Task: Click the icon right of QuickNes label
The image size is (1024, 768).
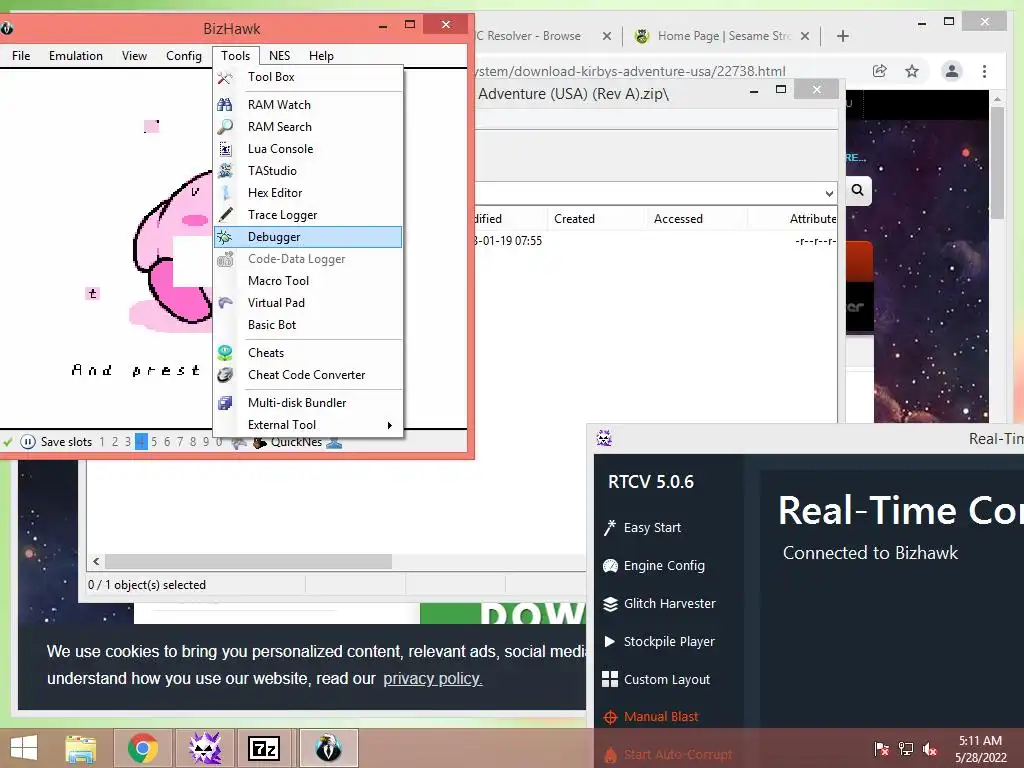Action: pos(334,443)
